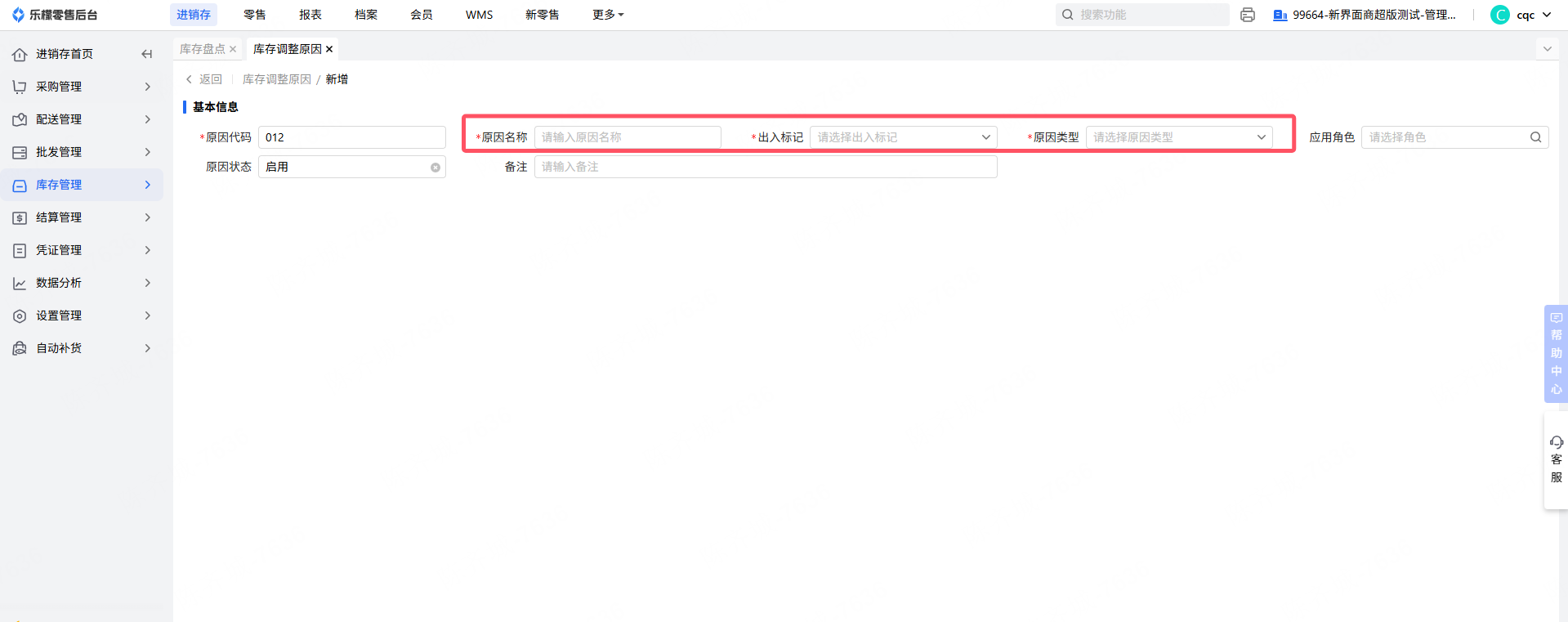Expand the 配送管理 chevron

[x=148, y=119]
